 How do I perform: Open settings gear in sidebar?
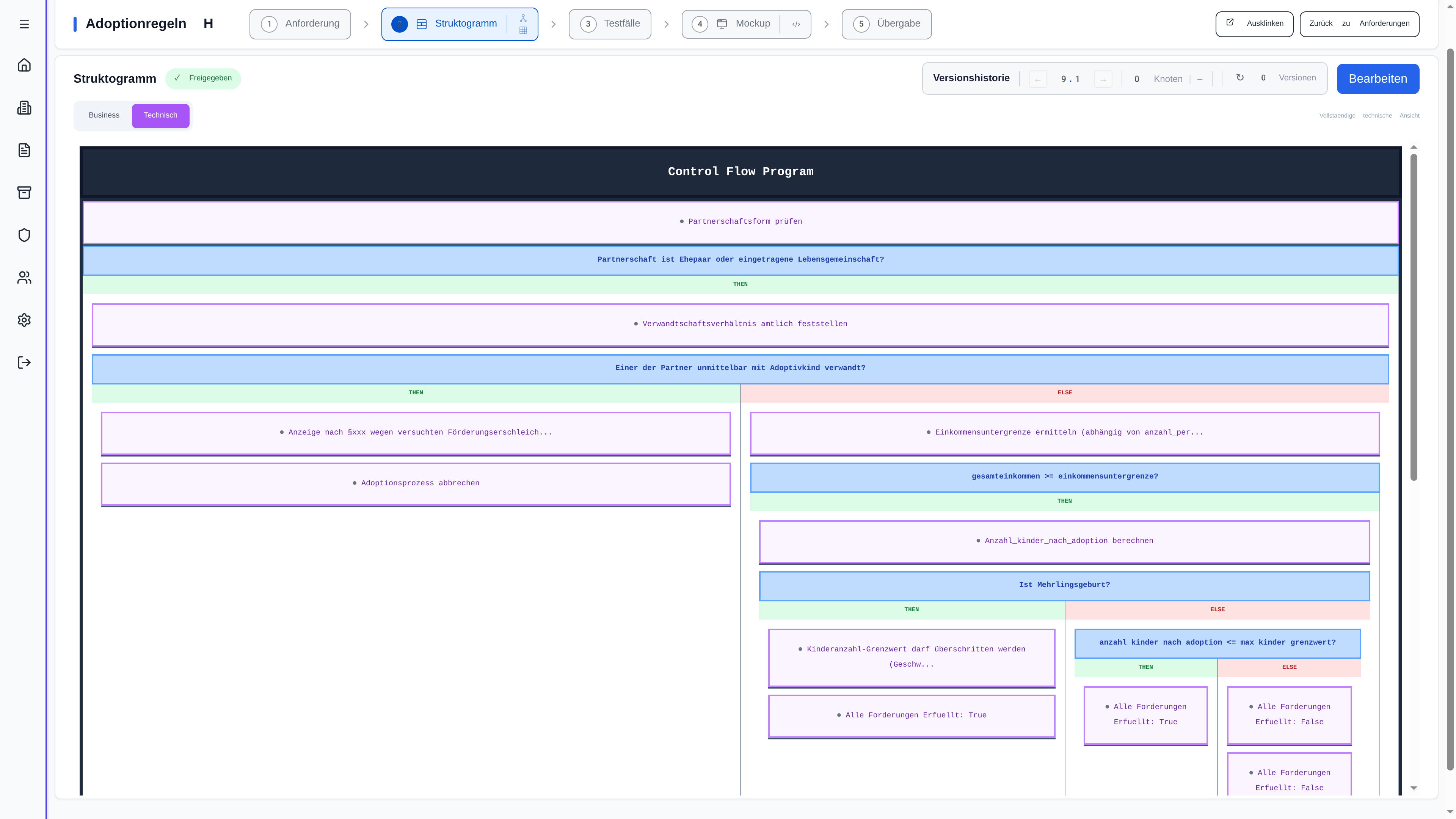pyautogui.click(x=24, y=320)
